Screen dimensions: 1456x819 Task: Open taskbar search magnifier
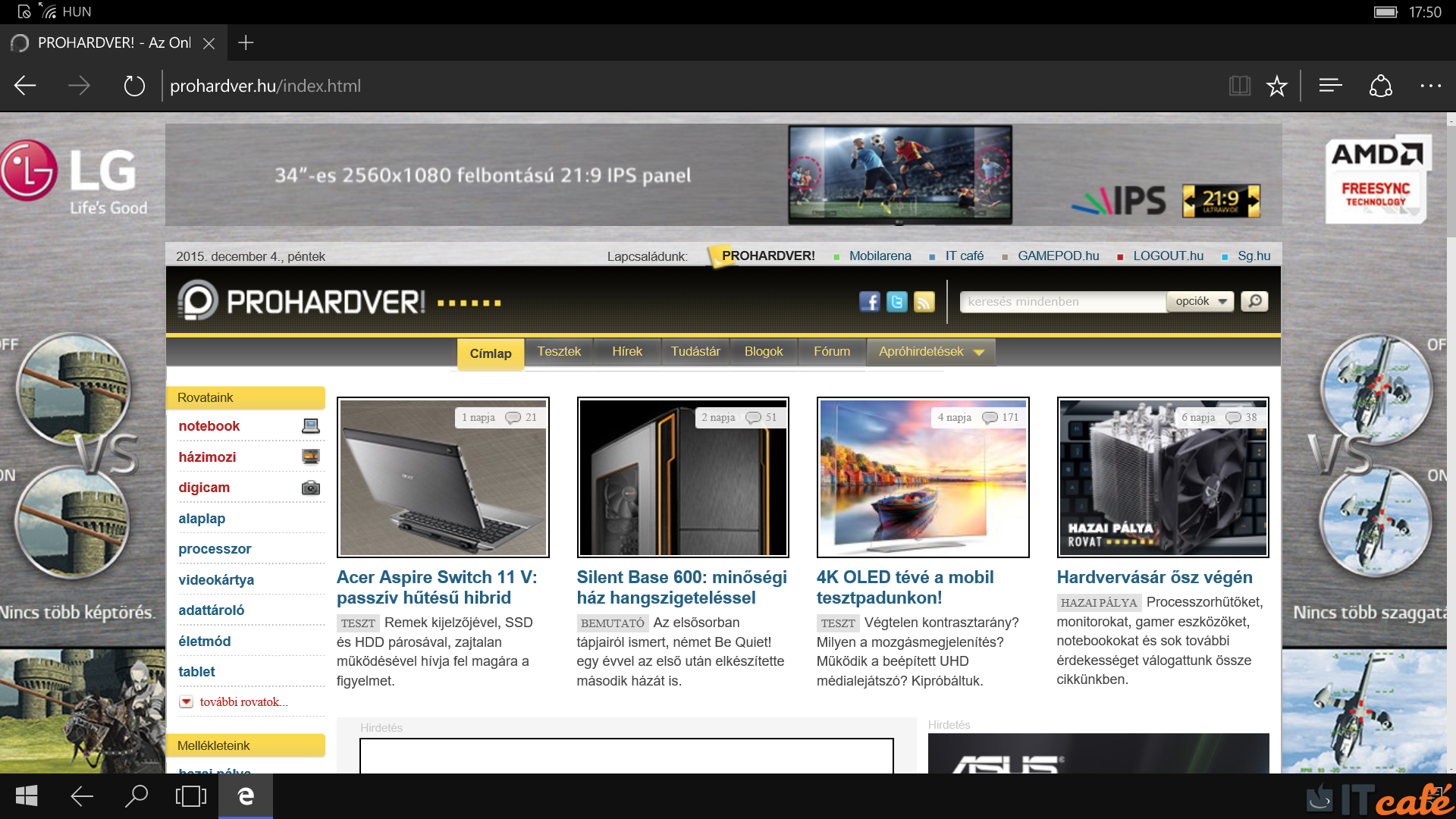click(x=136, y=796)
